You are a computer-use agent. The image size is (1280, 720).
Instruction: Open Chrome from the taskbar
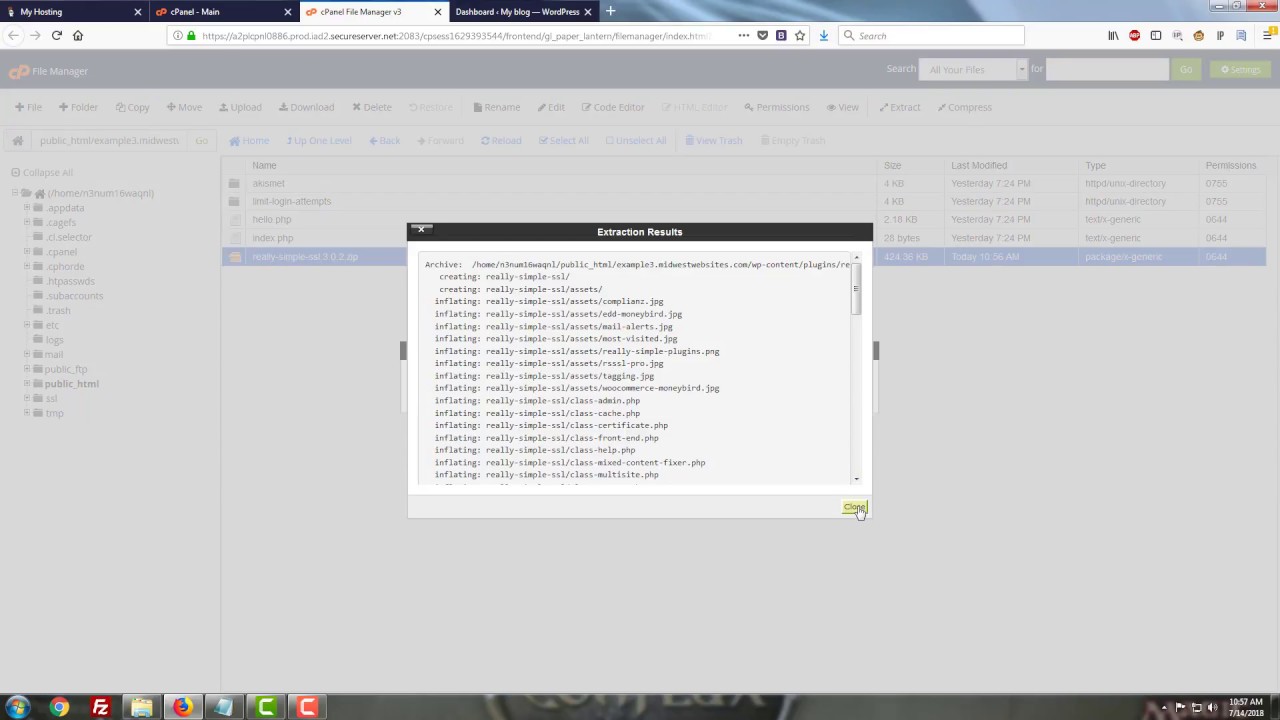[59, 707]
